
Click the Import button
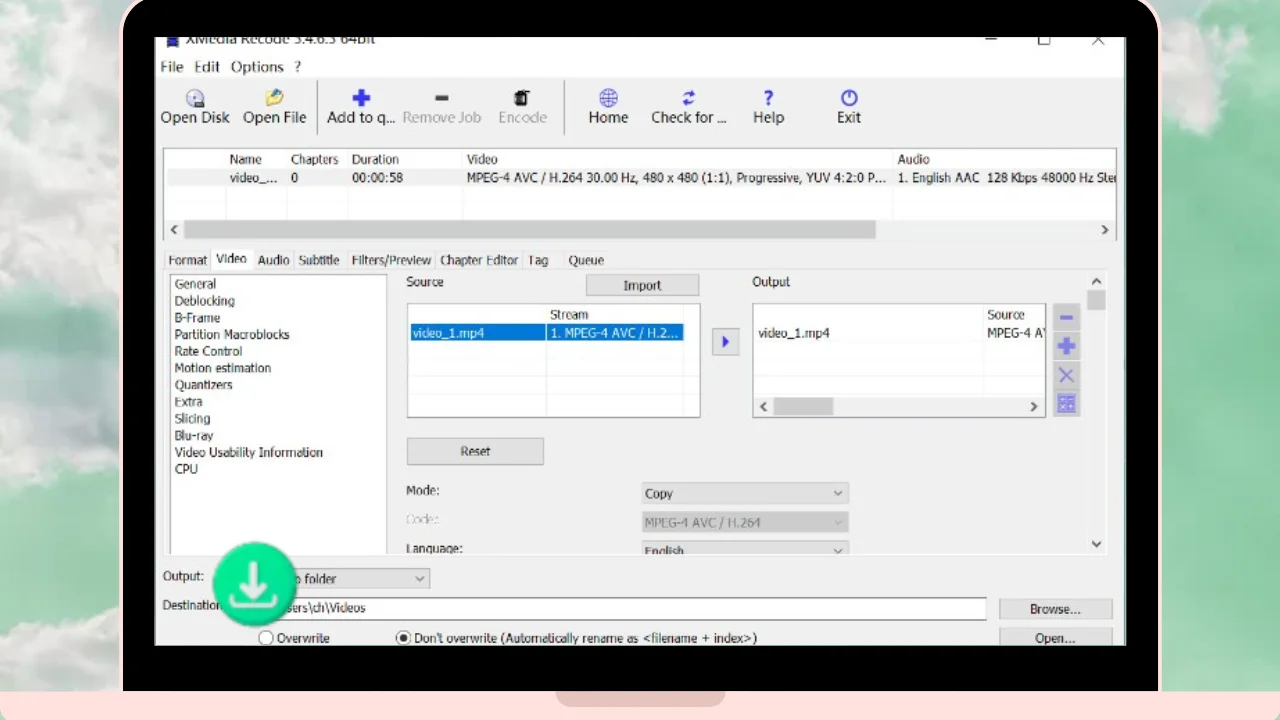(x=642, y=285)
